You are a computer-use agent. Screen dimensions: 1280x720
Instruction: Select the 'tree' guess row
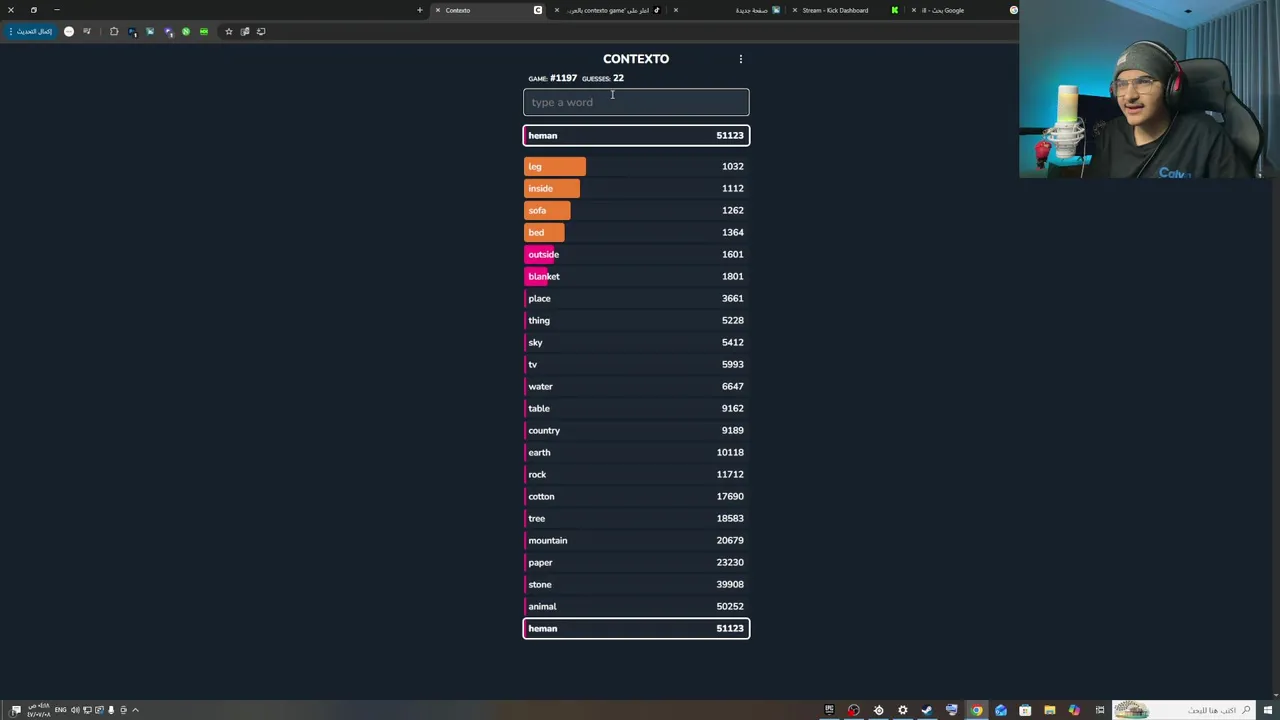coord(636,518)
